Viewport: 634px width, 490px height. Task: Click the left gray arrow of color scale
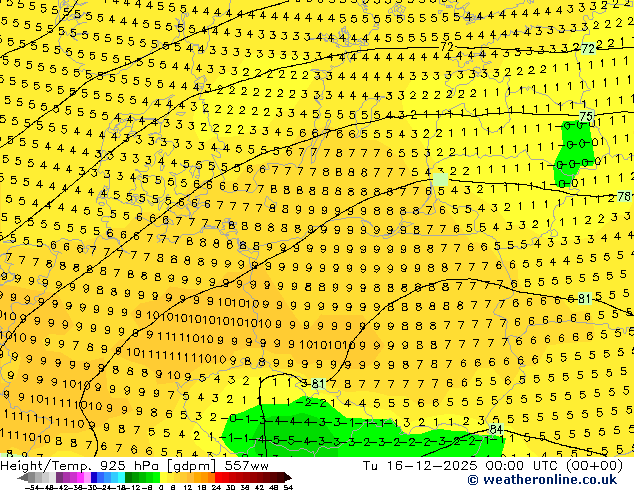[x=23, y=477]
